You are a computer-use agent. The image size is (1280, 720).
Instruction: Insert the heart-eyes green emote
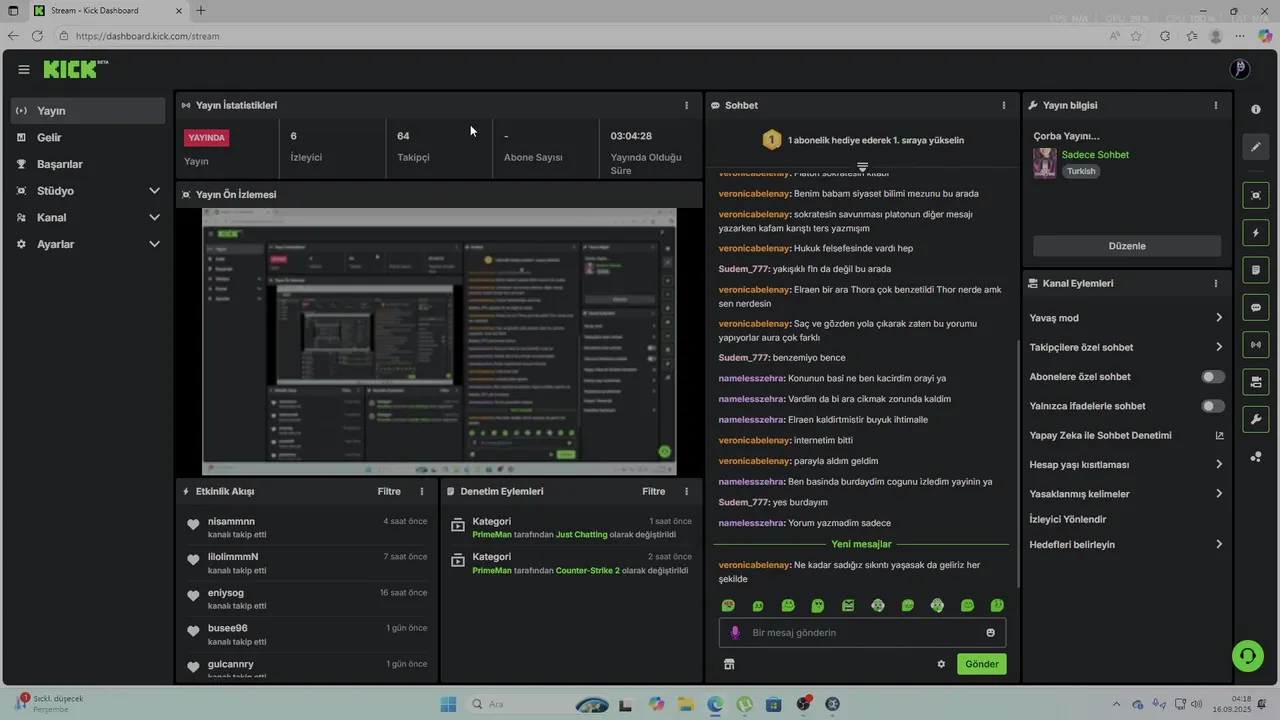coord(728,606)
